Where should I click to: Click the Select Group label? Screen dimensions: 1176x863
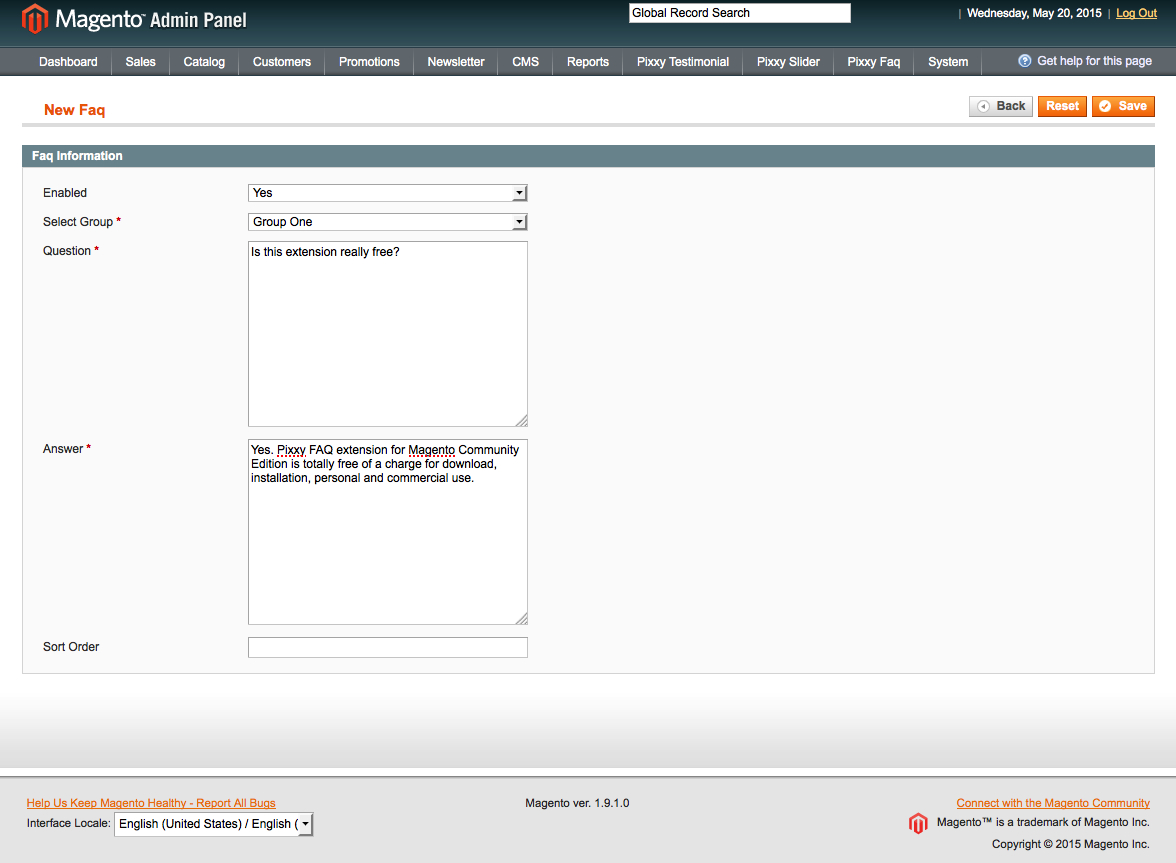pos(78,222)
